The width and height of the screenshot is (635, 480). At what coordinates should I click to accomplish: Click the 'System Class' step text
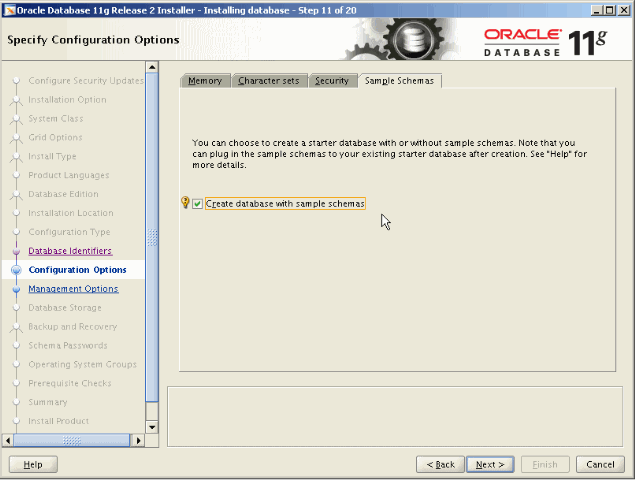click(55, 119)
